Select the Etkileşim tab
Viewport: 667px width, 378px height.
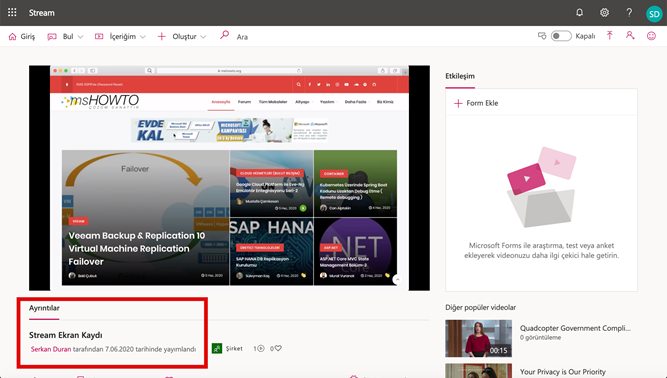[460, 76]
